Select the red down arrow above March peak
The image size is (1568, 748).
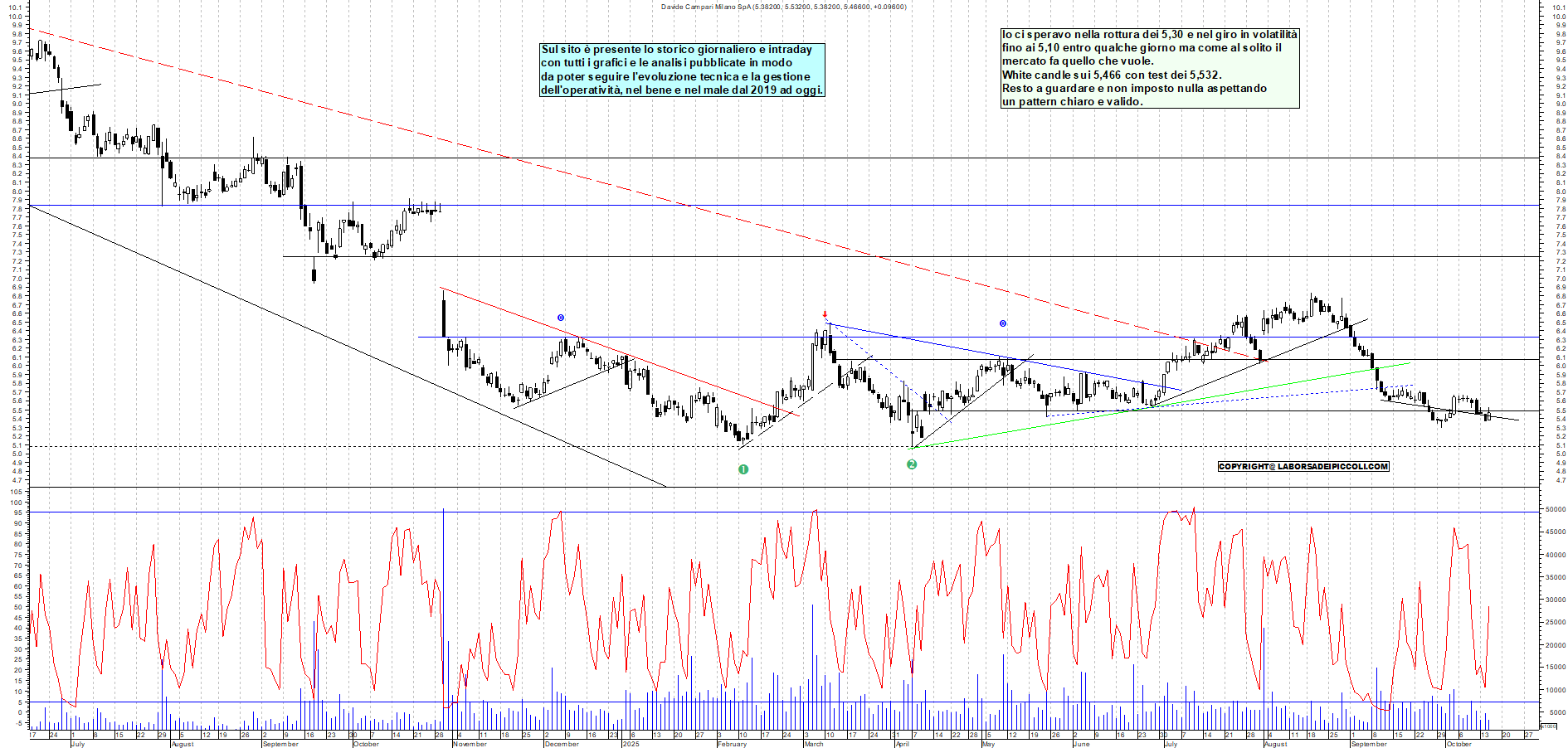point(825,314)
